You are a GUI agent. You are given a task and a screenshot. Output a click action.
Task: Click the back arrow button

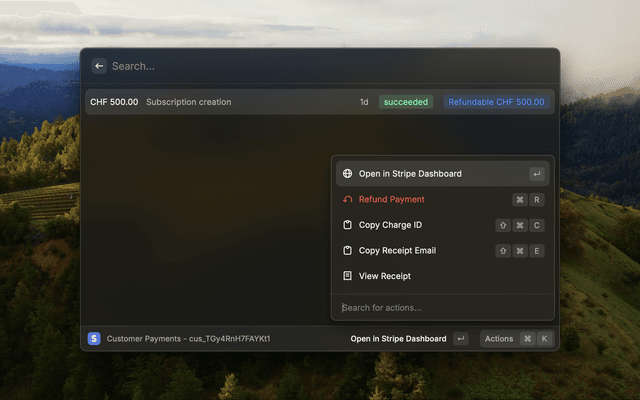99,66
